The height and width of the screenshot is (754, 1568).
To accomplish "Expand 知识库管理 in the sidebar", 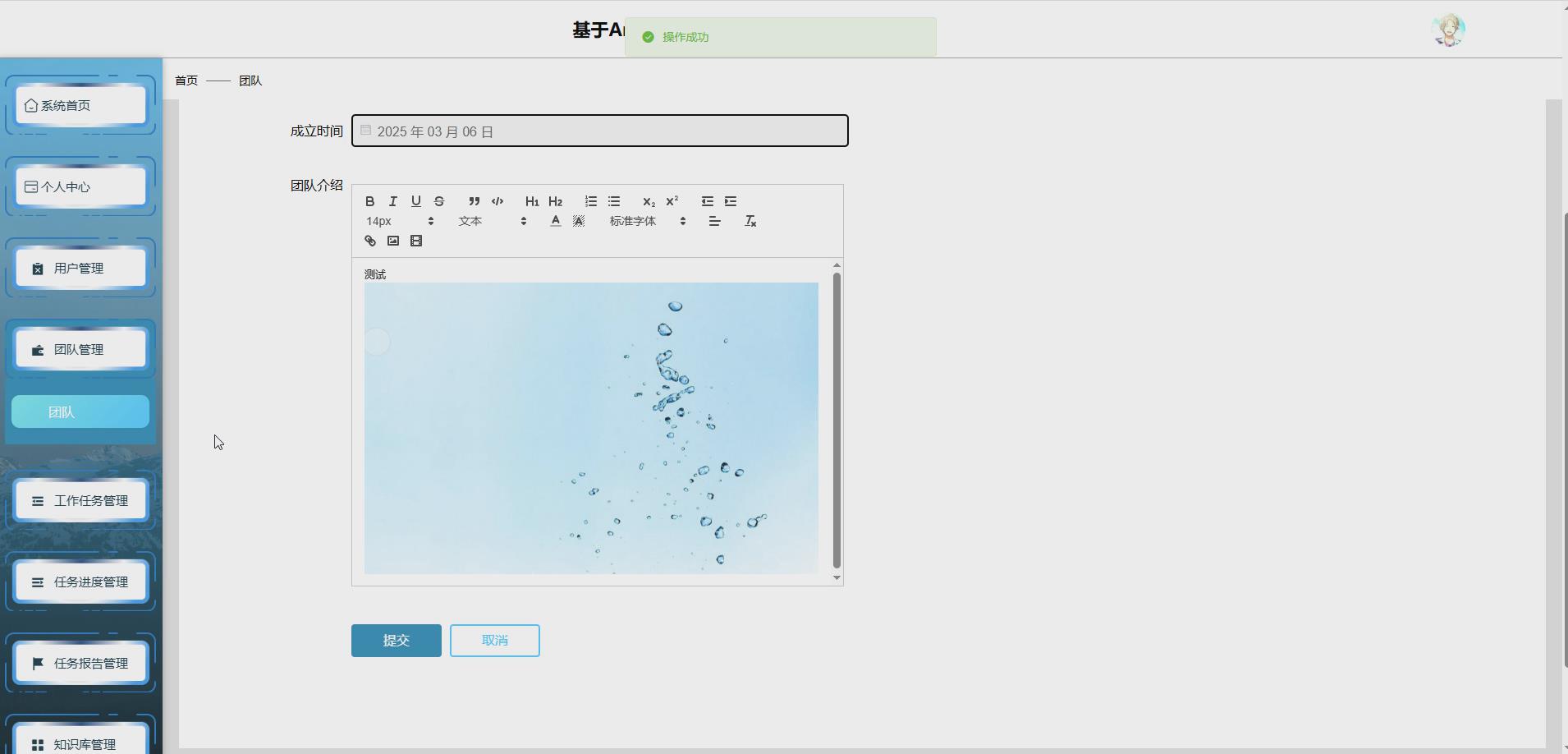I will 80,740.
